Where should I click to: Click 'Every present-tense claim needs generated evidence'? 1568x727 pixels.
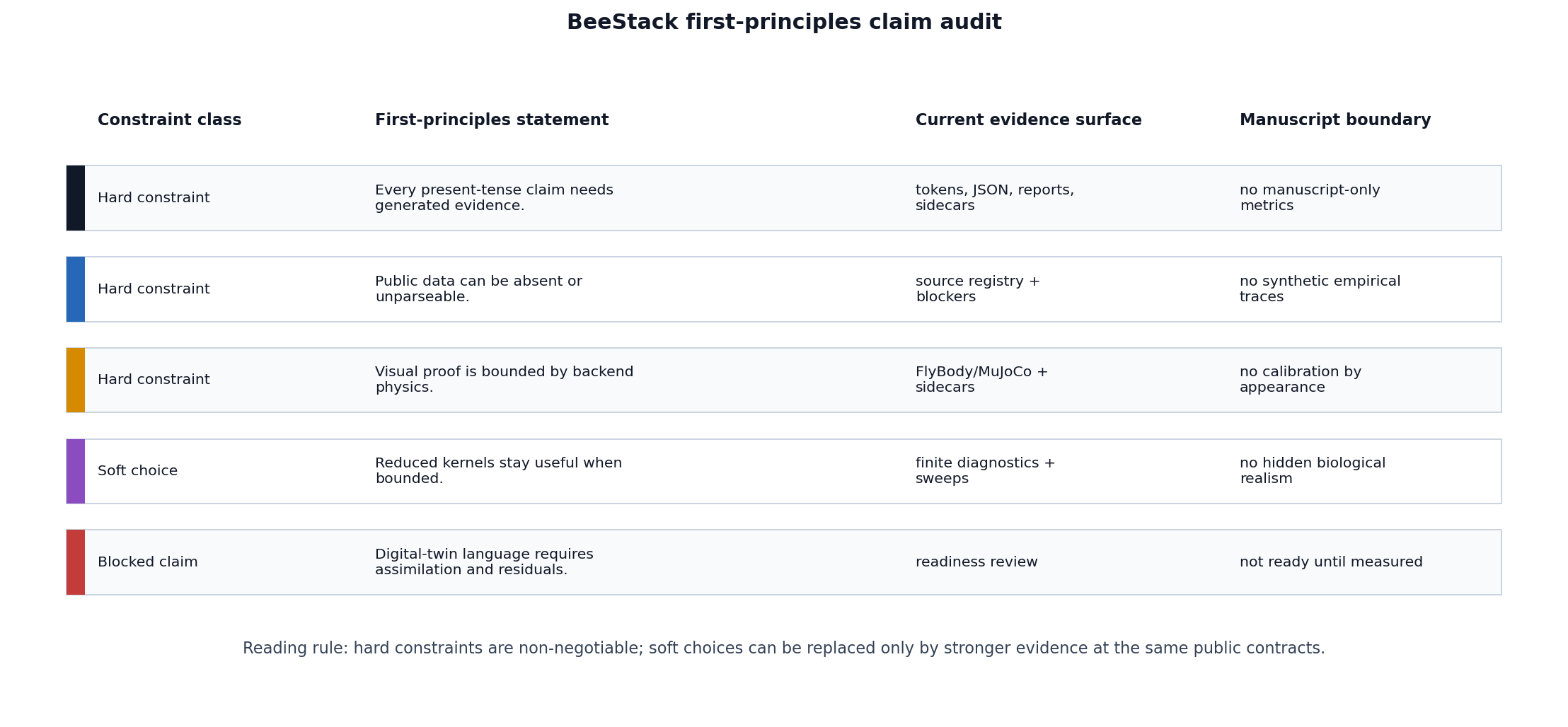pyautogui.click(x=494, y=198)
